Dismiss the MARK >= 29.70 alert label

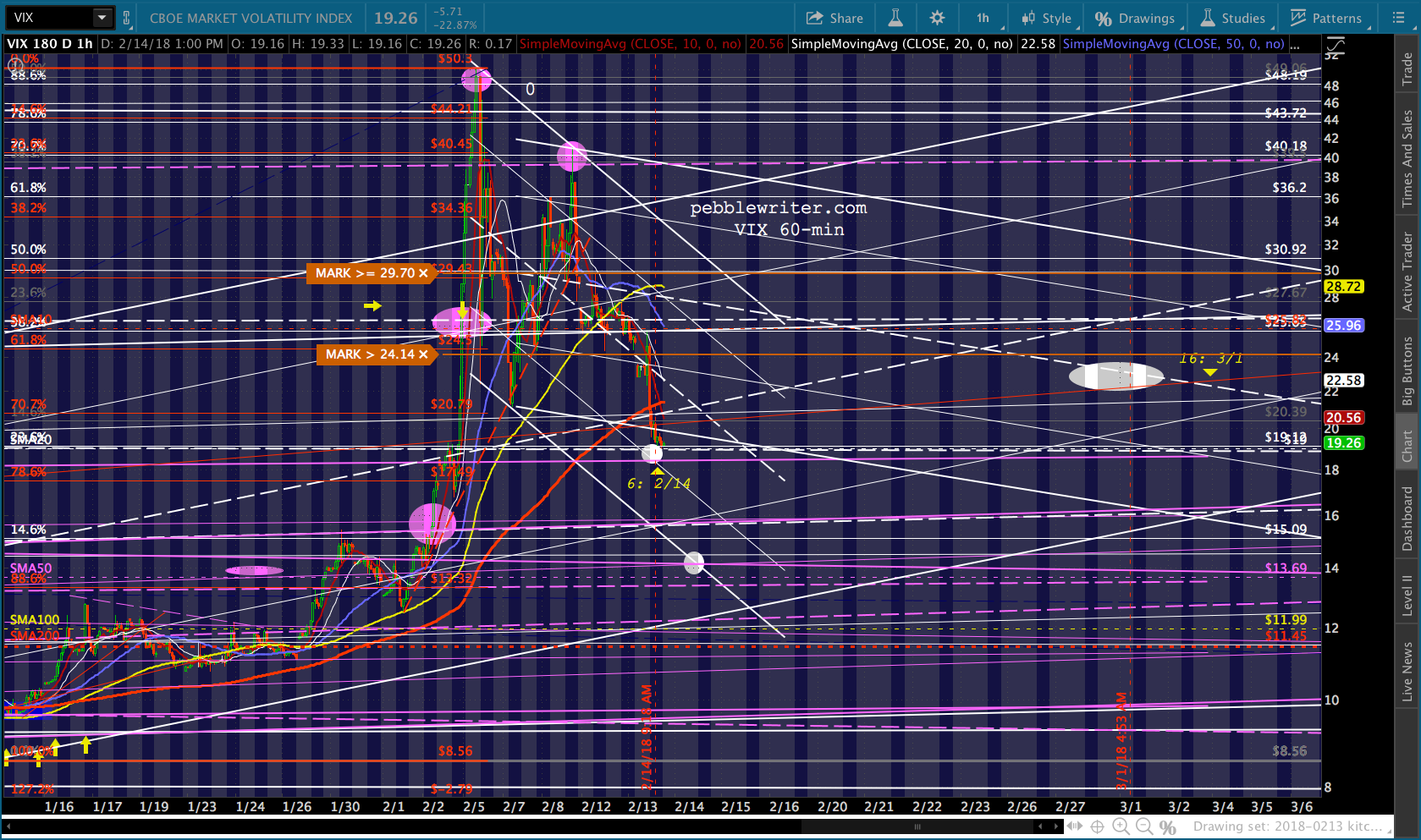pos(423,273)
